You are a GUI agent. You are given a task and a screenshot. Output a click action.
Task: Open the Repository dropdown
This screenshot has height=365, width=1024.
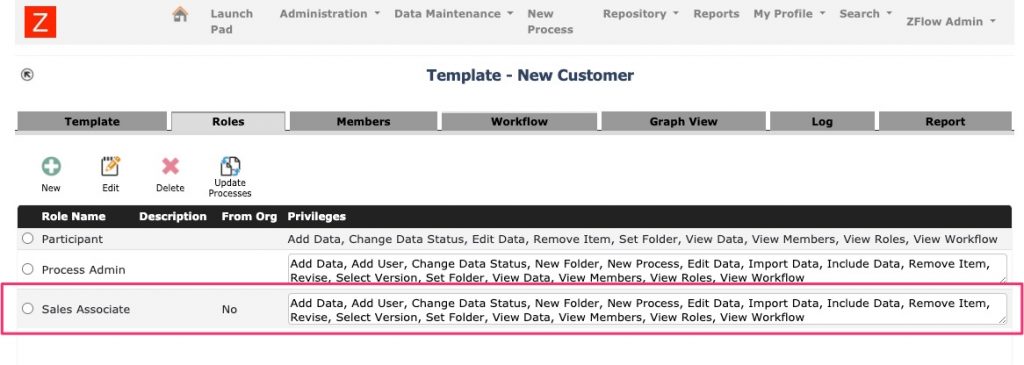pos(641,14)
